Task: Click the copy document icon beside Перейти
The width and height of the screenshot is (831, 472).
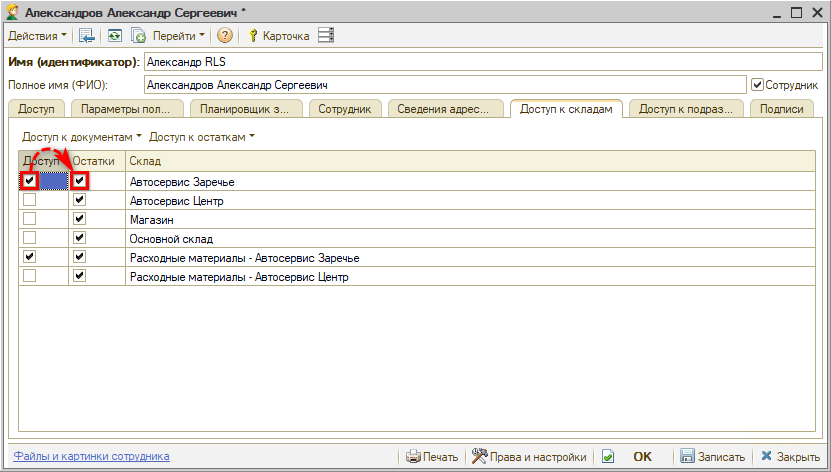Action: (x=138, y=36)
